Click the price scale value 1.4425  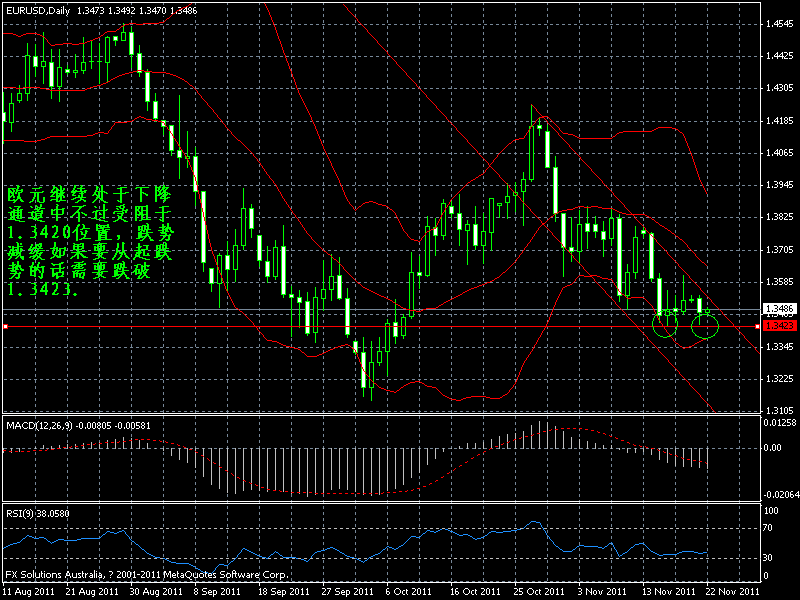click(780, 56)
